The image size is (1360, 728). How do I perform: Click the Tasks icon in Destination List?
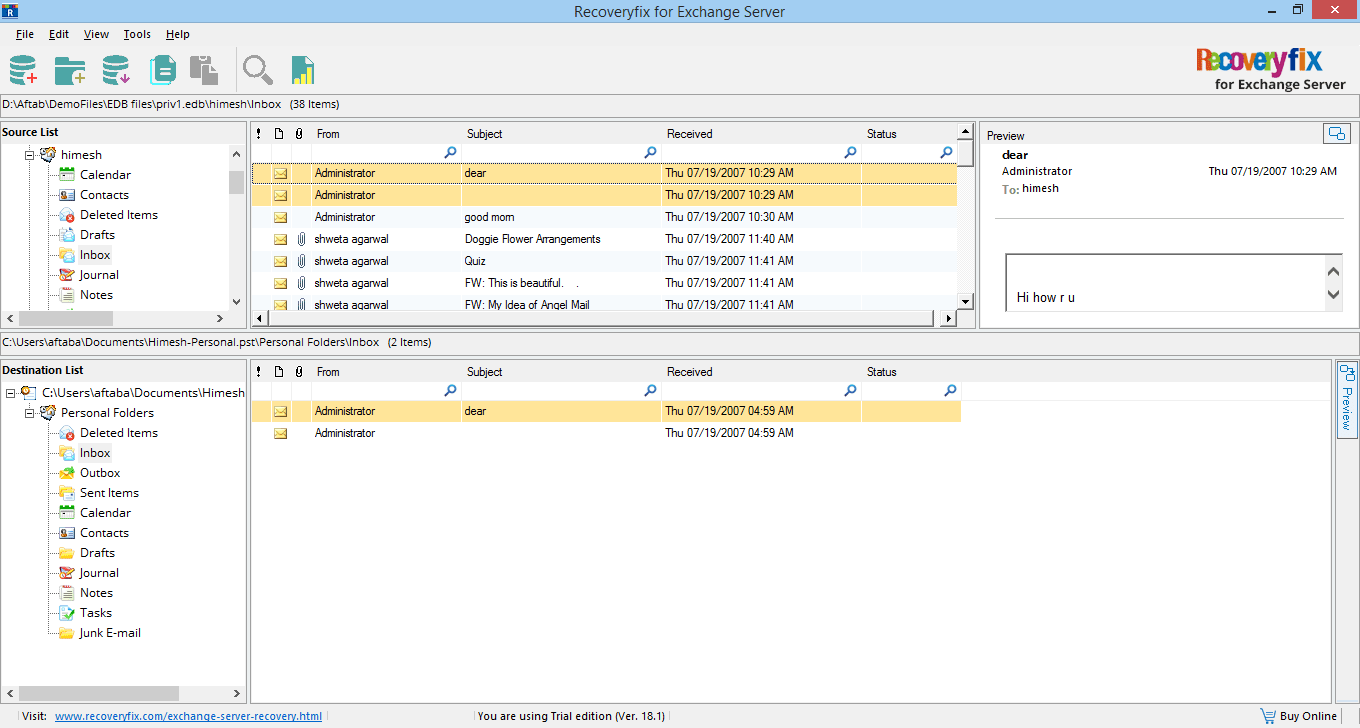tap(67, 613)
